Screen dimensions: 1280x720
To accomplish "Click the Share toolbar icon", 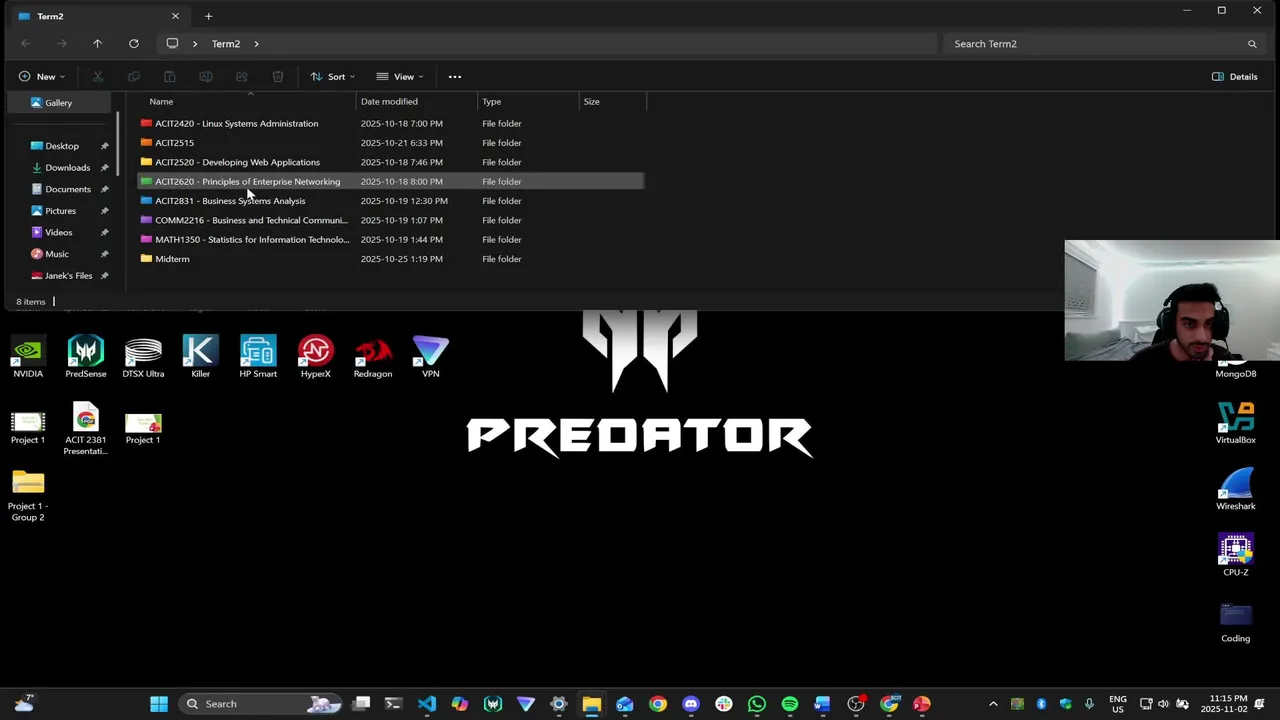I will tap(242, 77).
